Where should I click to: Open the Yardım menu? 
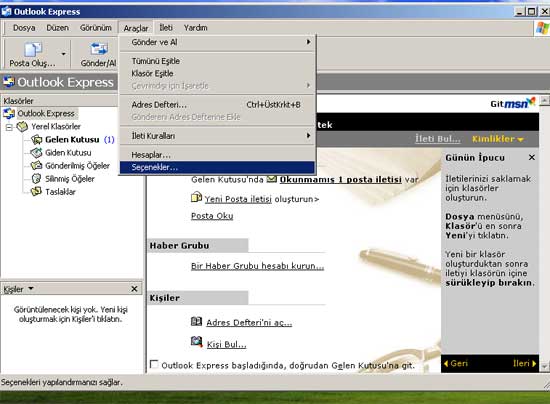(x=195, y=28)
